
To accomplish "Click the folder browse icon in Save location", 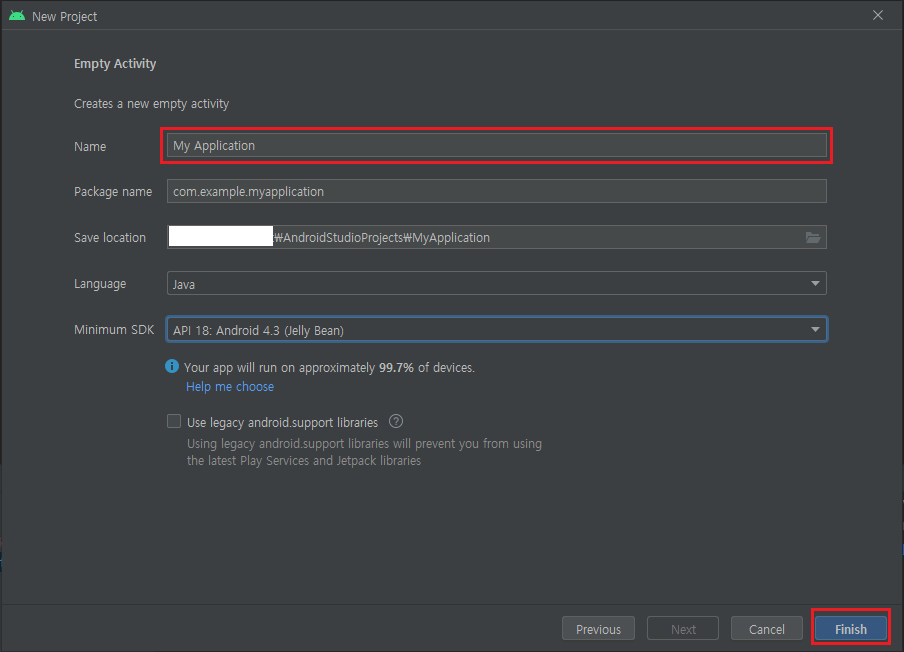I will 812,238.
